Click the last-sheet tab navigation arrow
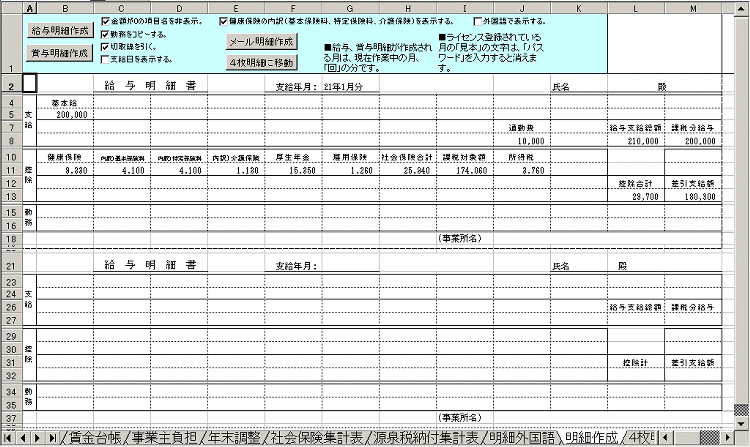 (x=51, y=438)
